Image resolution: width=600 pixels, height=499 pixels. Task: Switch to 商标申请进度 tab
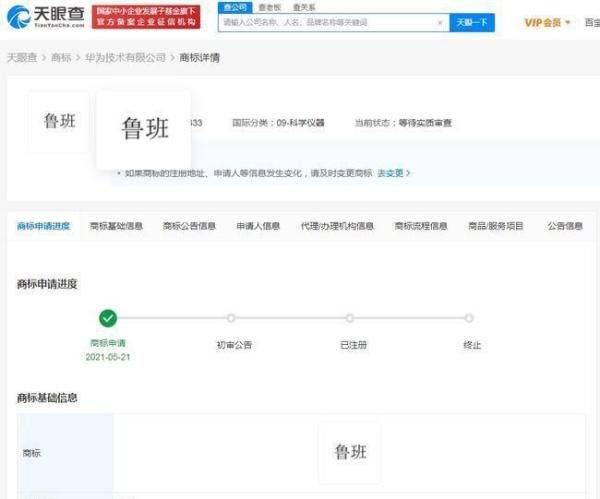tap(43, 226)
